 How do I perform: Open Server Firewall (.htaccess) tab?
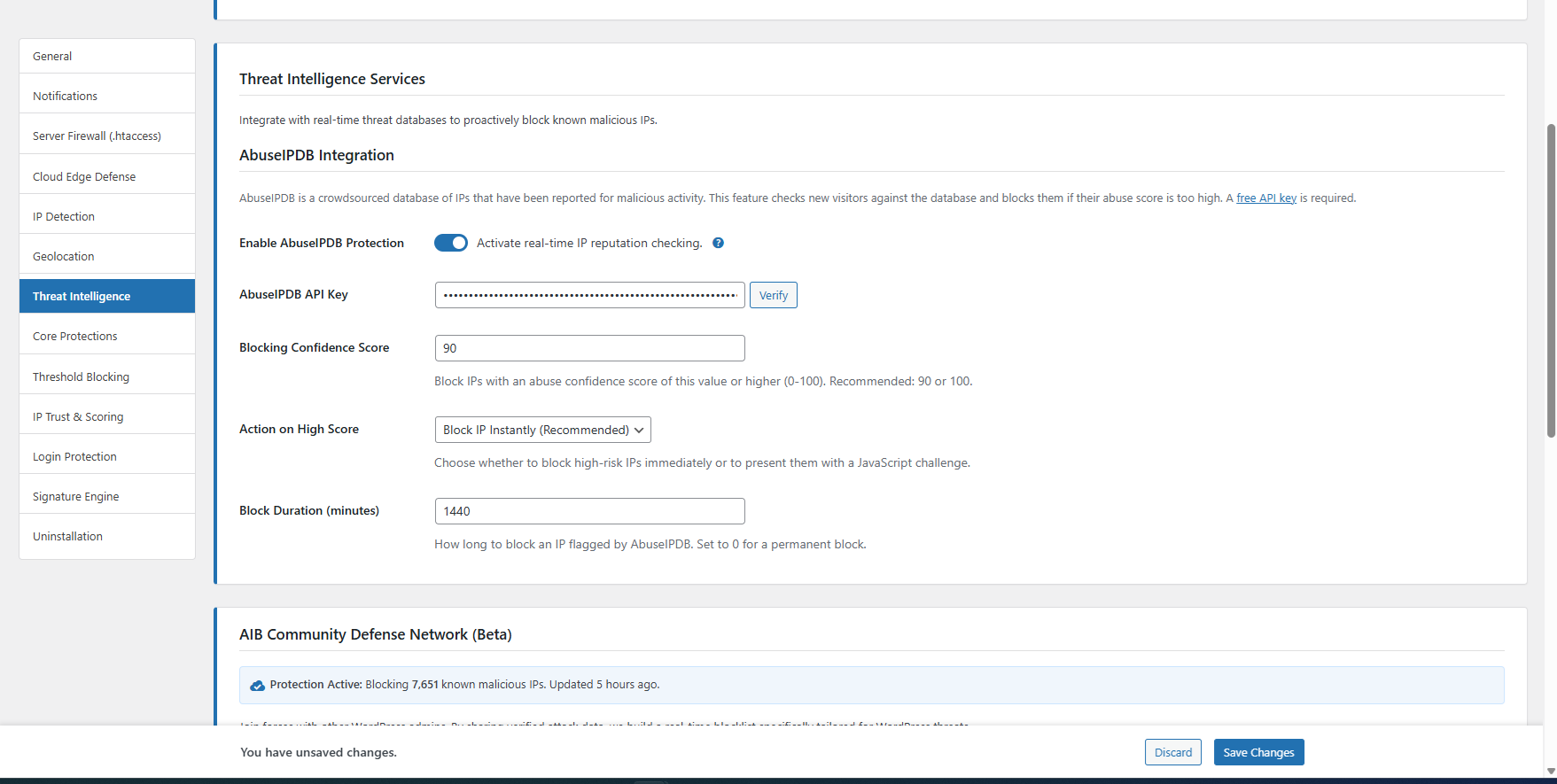pyautogui.click(x=107, y=136)
